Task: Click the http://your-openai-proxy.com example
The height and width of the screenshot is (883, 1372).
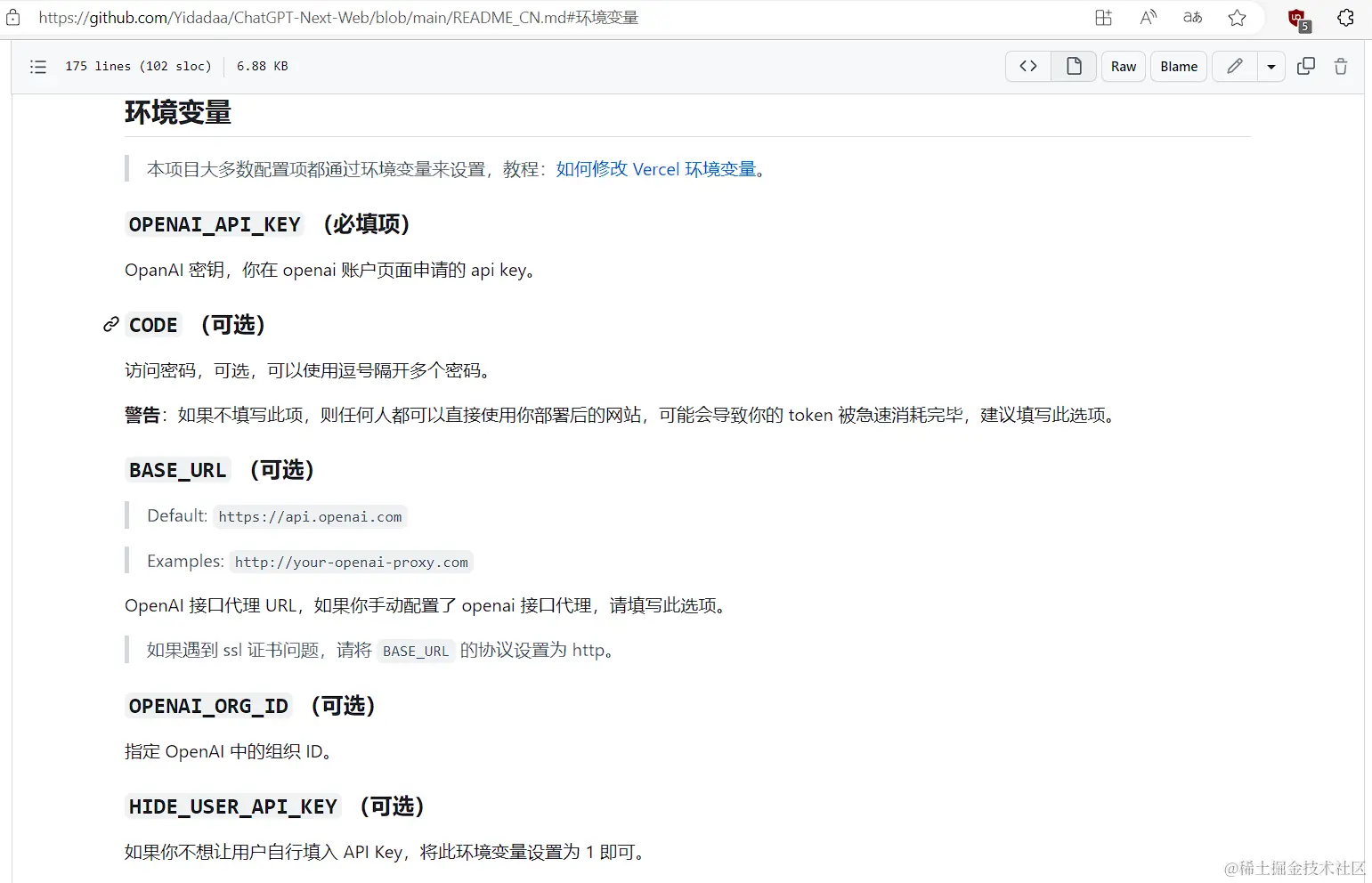Action: (x=352, y=563)
